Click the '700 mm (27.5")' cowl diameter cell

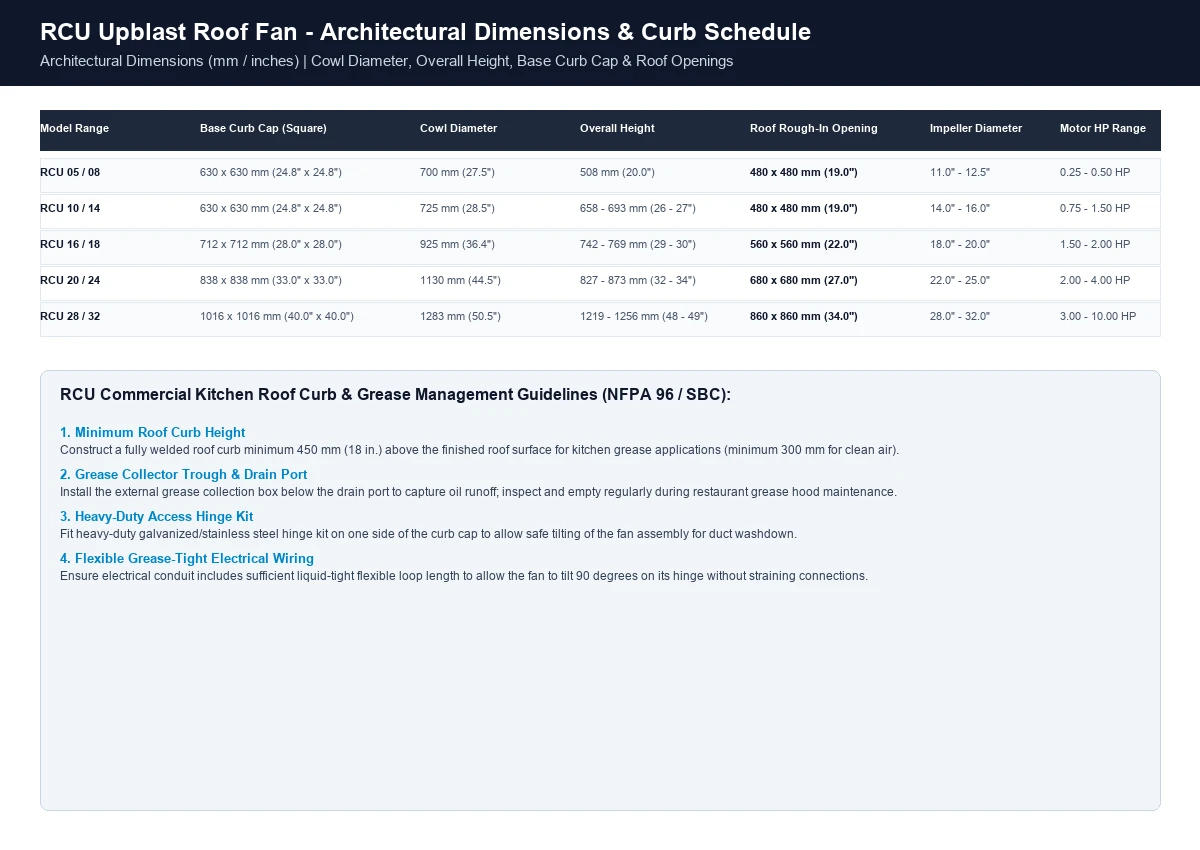pyautogui.click(x=457, y=172)
